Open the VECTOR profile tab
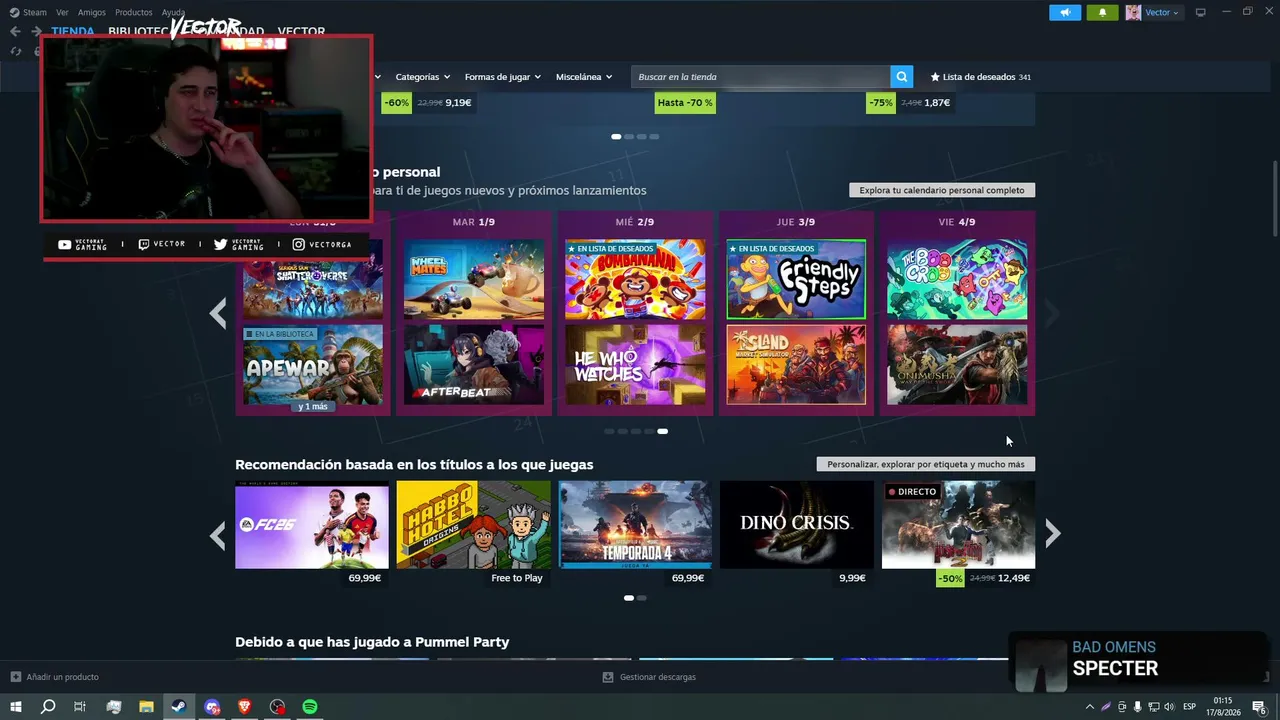Viewport: 1280px width, 720px height. pos(301,31)
